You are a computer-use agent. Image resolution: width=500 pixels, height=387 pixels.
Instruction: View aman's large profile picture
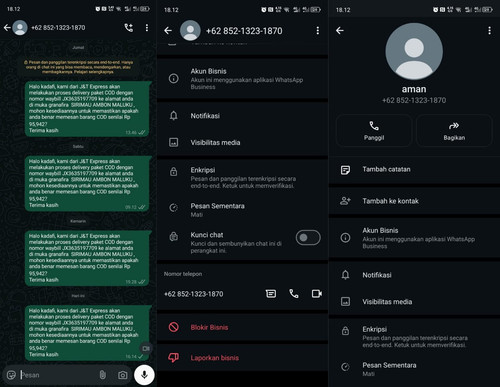pos(414,51)
